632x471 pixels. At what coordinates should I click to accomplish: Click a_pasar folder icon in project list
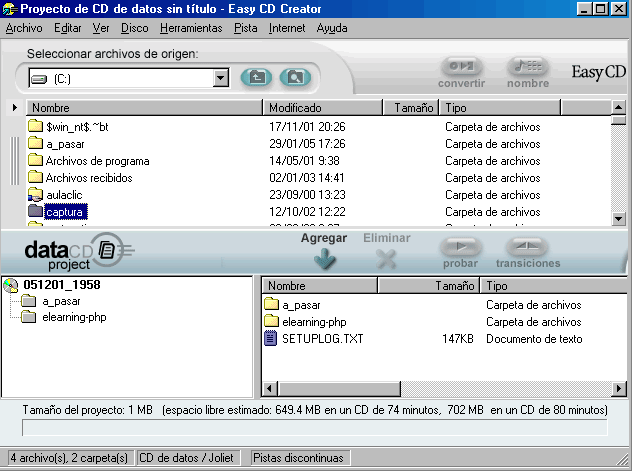coord(271,304)
